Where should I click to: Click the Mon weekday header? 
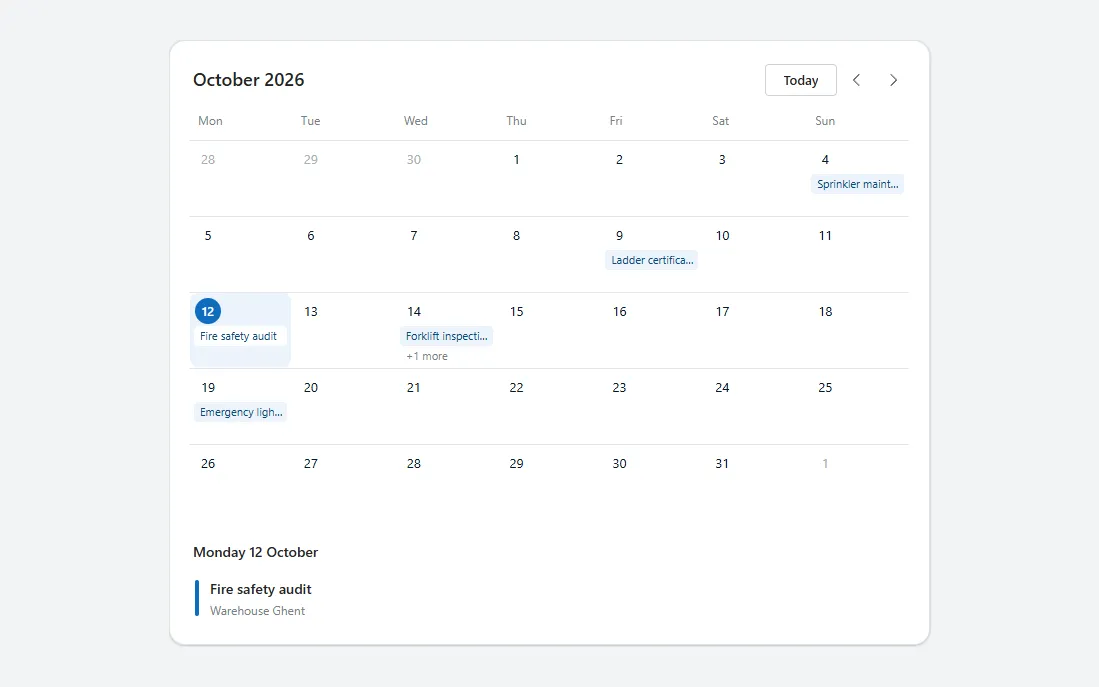point(210,121)
